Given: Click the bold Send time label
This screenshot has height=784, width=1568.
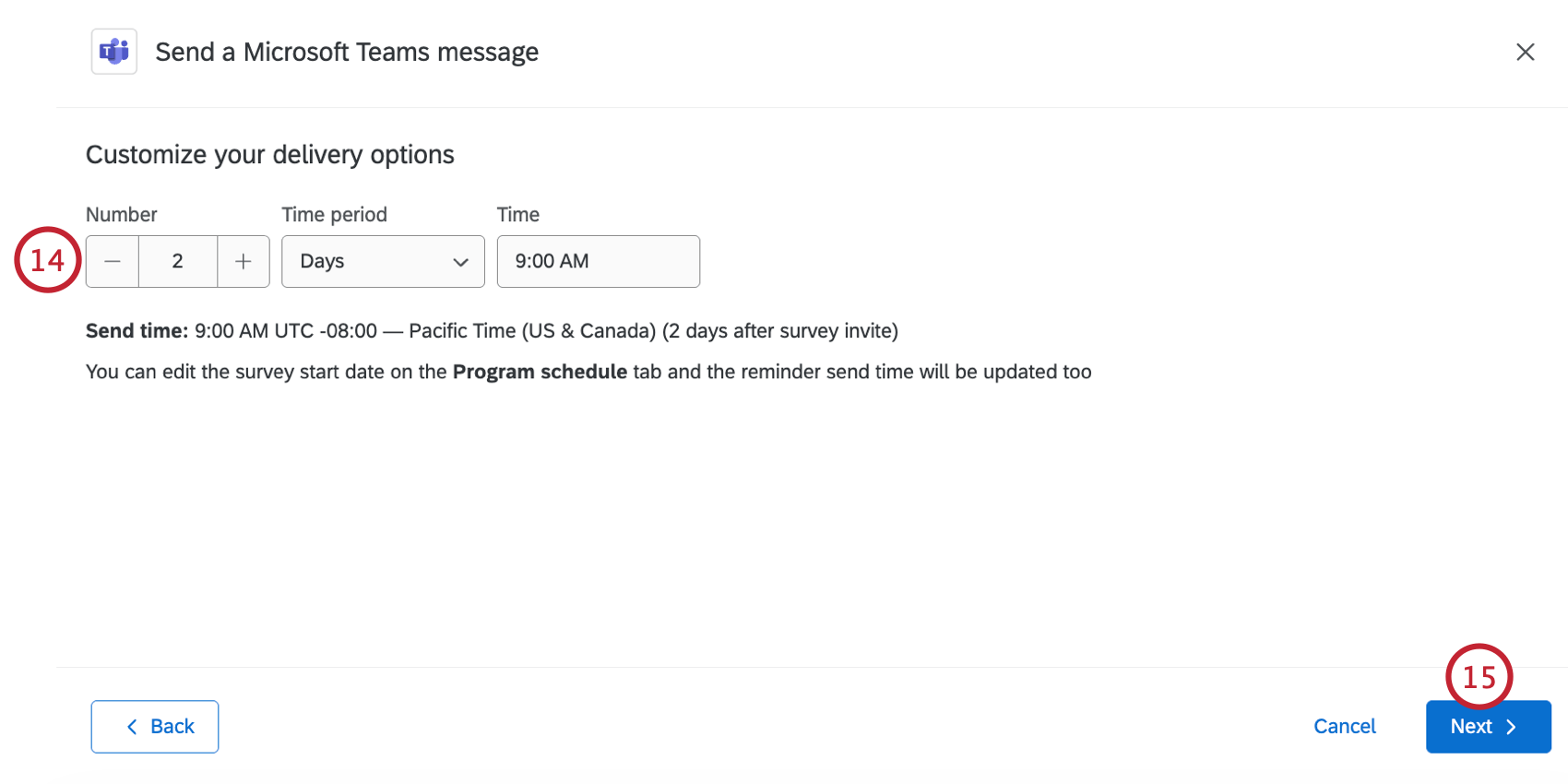Looking at the screenshot, I should click(137, 331).
